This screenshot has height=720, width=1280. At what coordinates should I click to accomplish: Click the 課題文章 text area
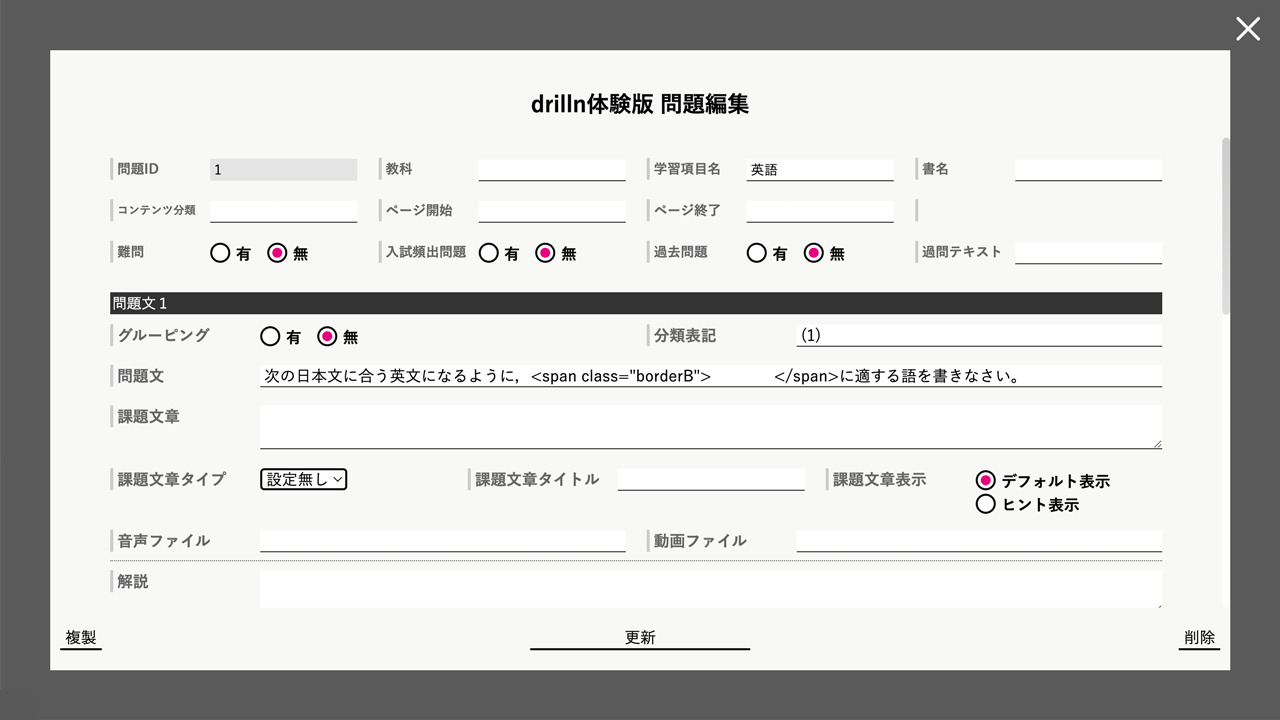710,427
